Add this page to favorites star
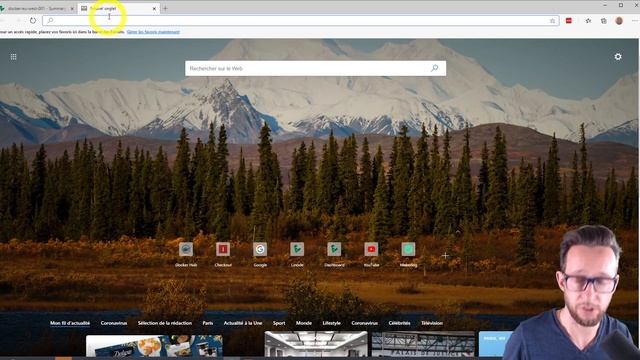640x360 pixels. 552,21
